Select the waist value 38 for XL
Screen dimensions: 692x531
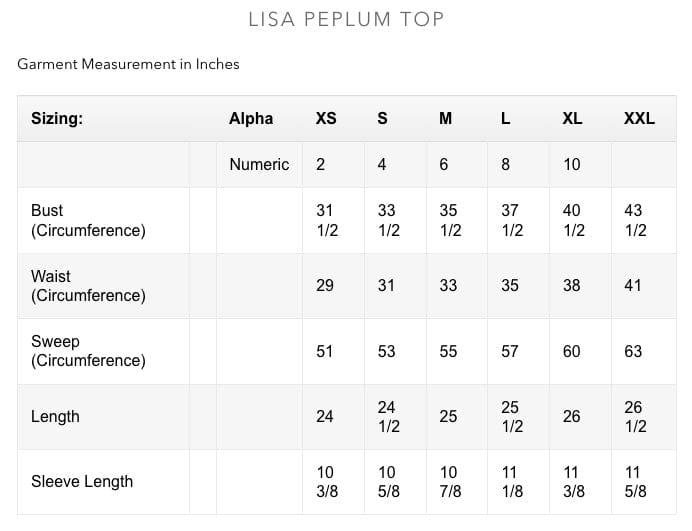pos(571,285)
